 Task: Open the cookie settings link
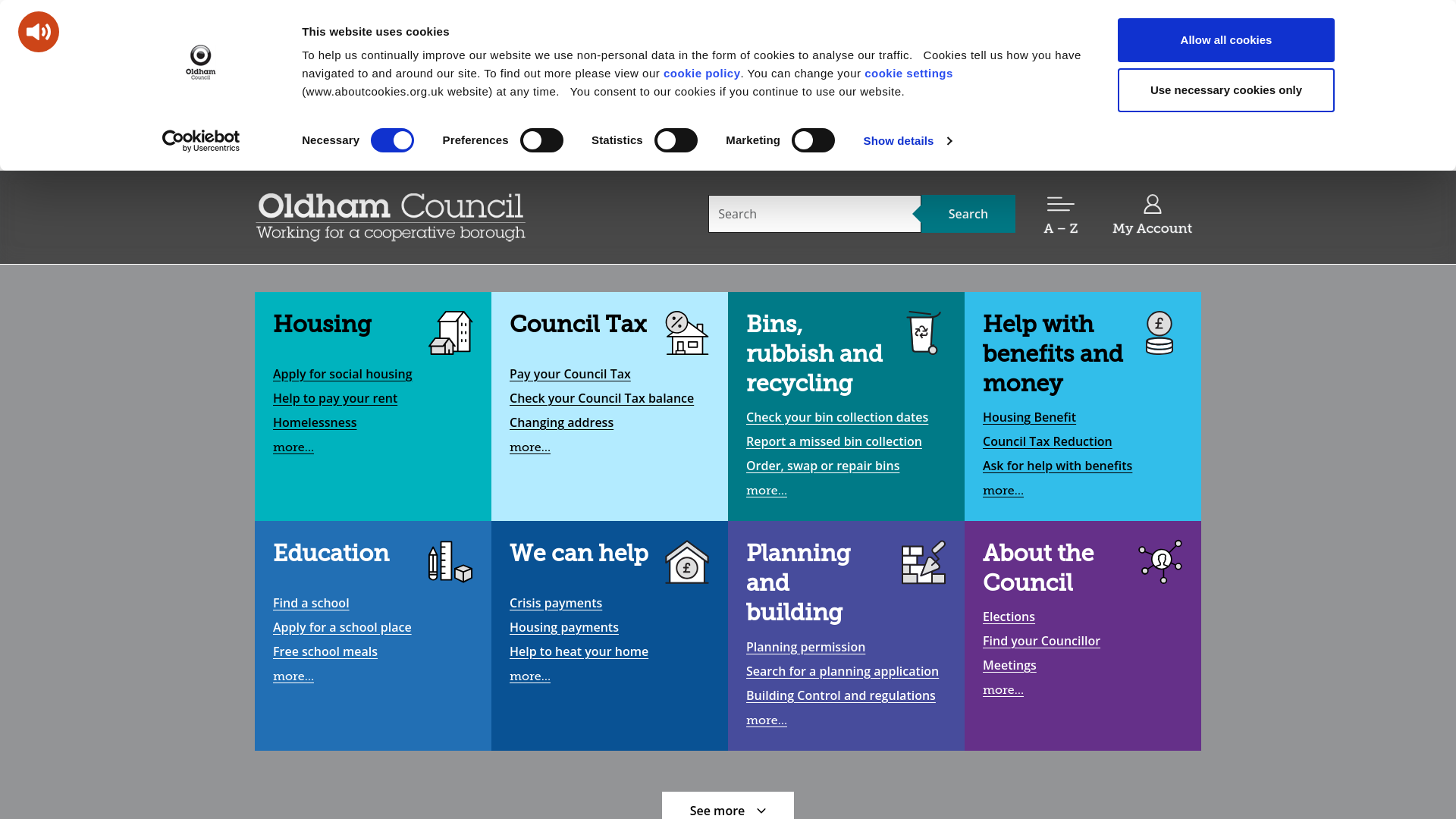click(x=908, y=74)
